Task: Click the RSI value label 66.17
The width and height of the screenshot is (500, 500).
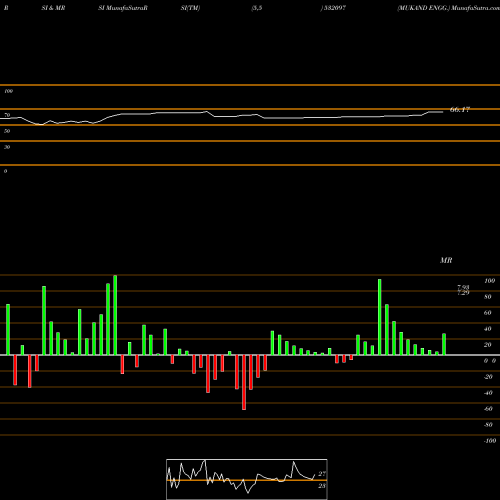Action: 460,110
